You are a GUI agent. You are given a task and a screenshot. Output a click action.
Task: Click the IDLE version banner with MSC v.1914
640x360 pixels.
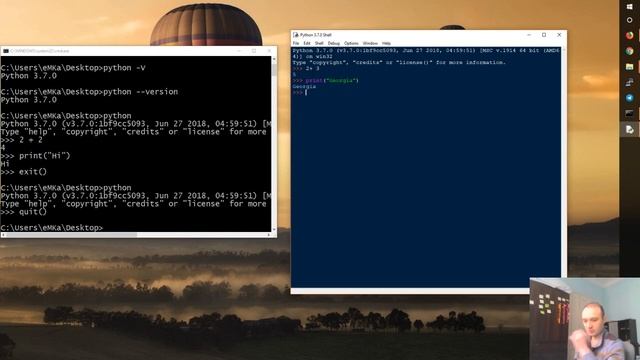coord(426,53)
